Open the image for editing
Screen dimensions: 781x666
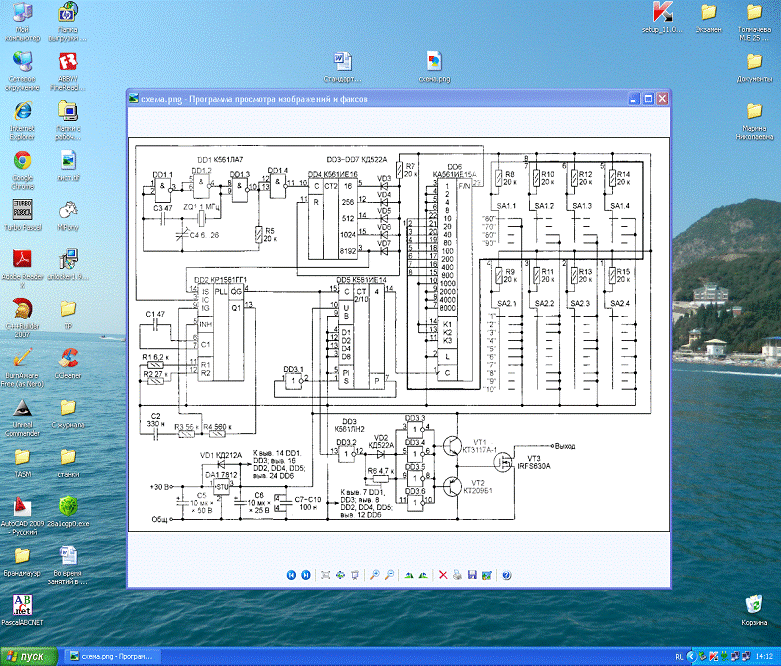point(487,575)
